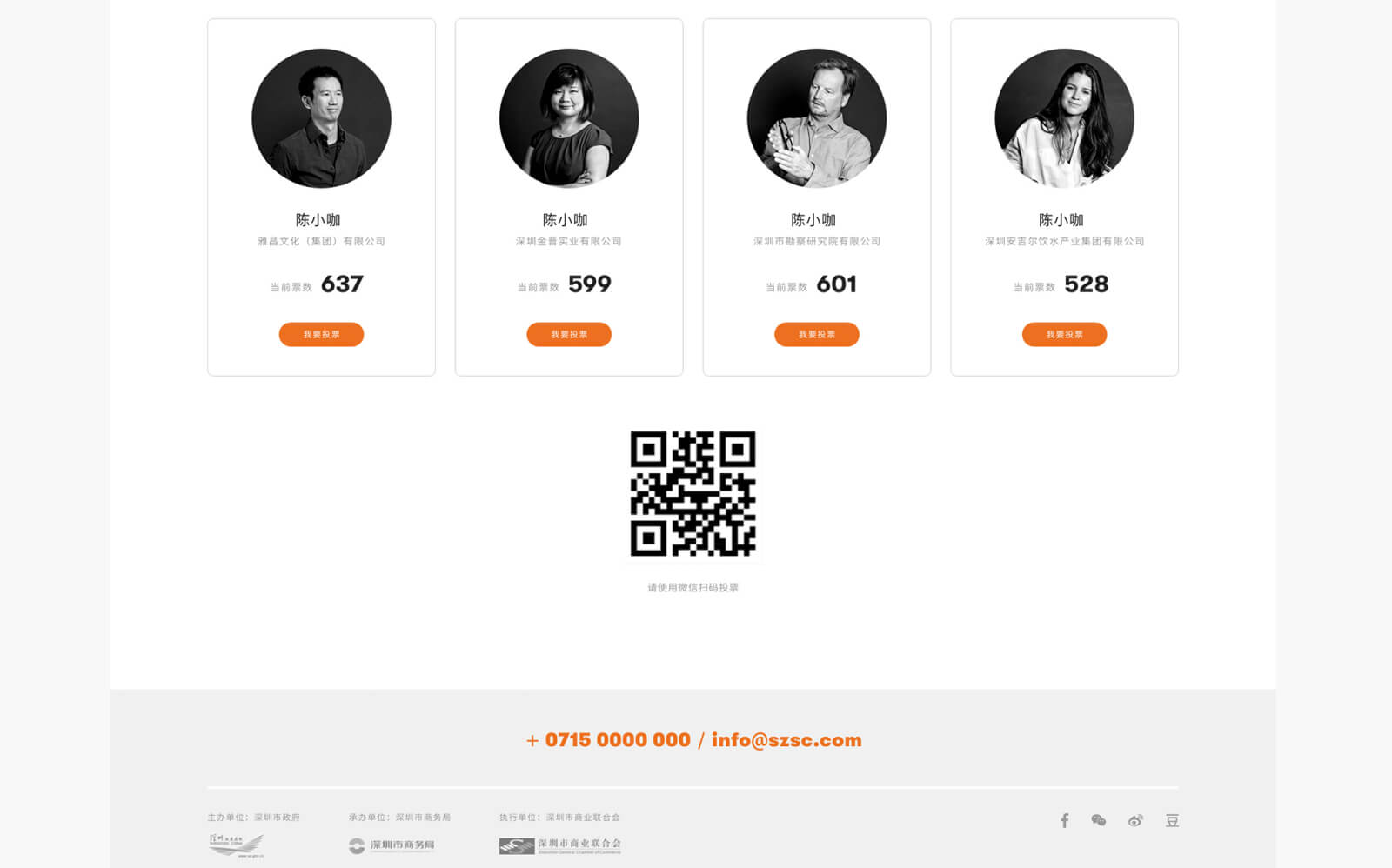Screen dimensions: 1392x868
Task: Click the 深圳市商务局 logo
Action: pos(391,845)
